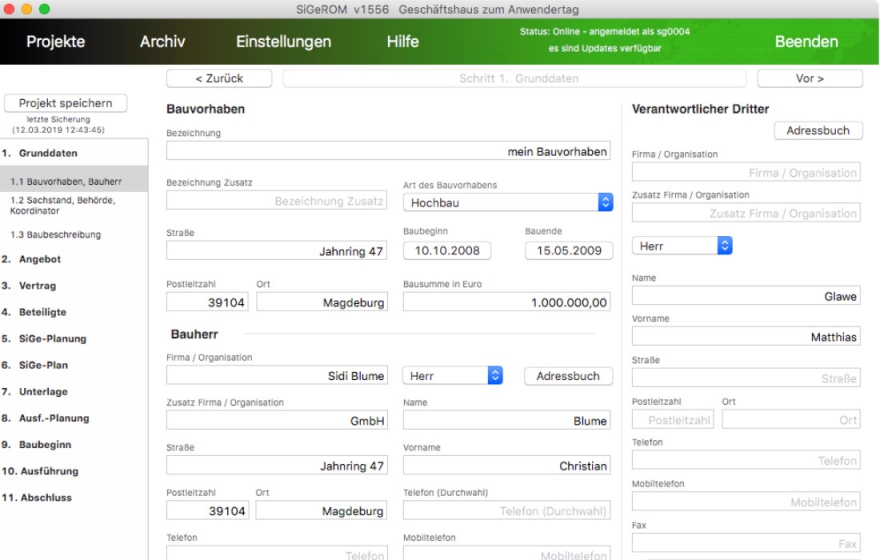Click the Baubeginn date field
The width and height of the screenshot is (880, 560).
447,250
